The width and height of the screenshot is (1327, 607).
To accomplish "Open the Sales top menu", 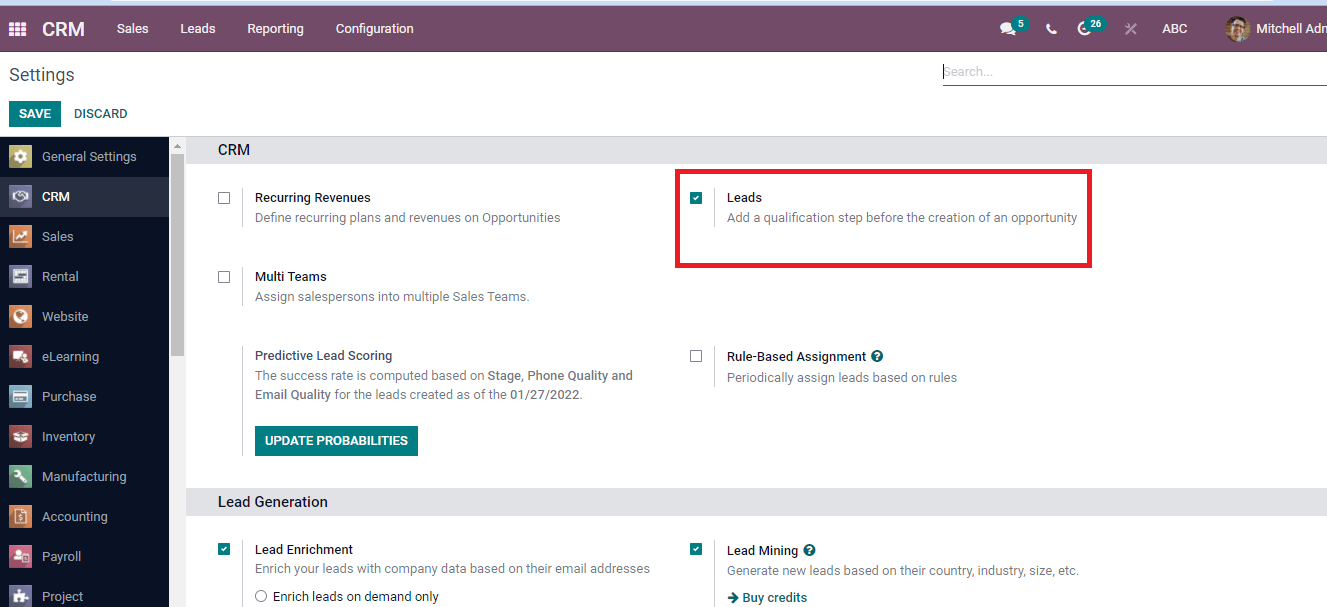I will coord(132,29).
